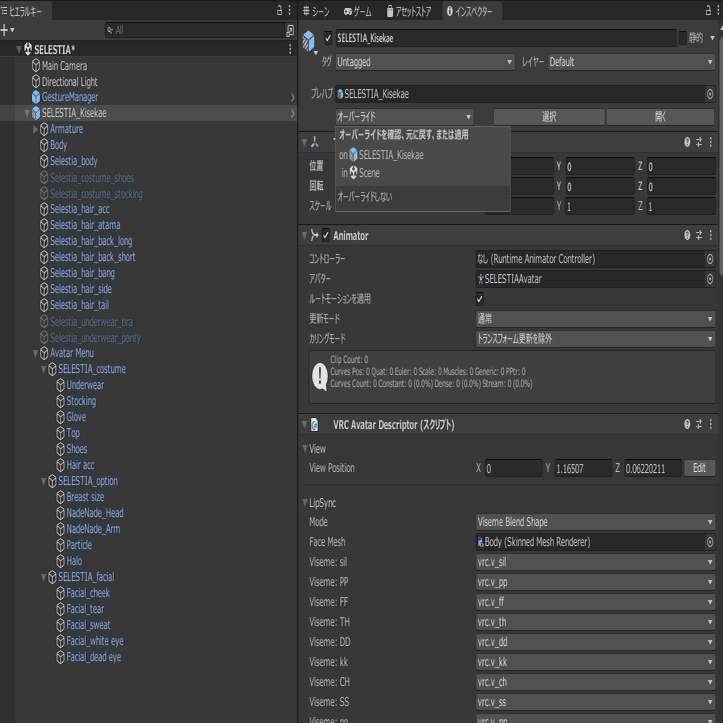
Task: Open Viseme PP dropdown vrc.v_pp
Action: click(x=595, y=582)
